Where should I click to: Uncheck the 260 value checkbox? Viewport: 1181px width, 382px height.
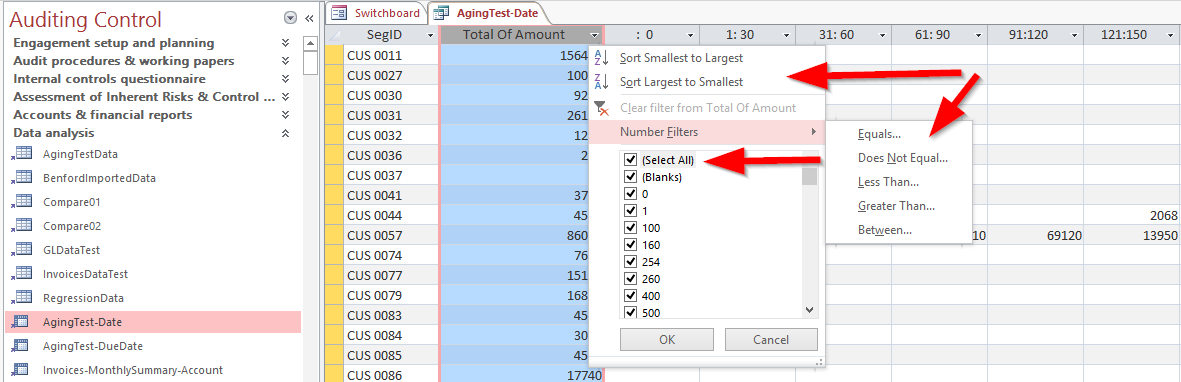tap(630, 279)
